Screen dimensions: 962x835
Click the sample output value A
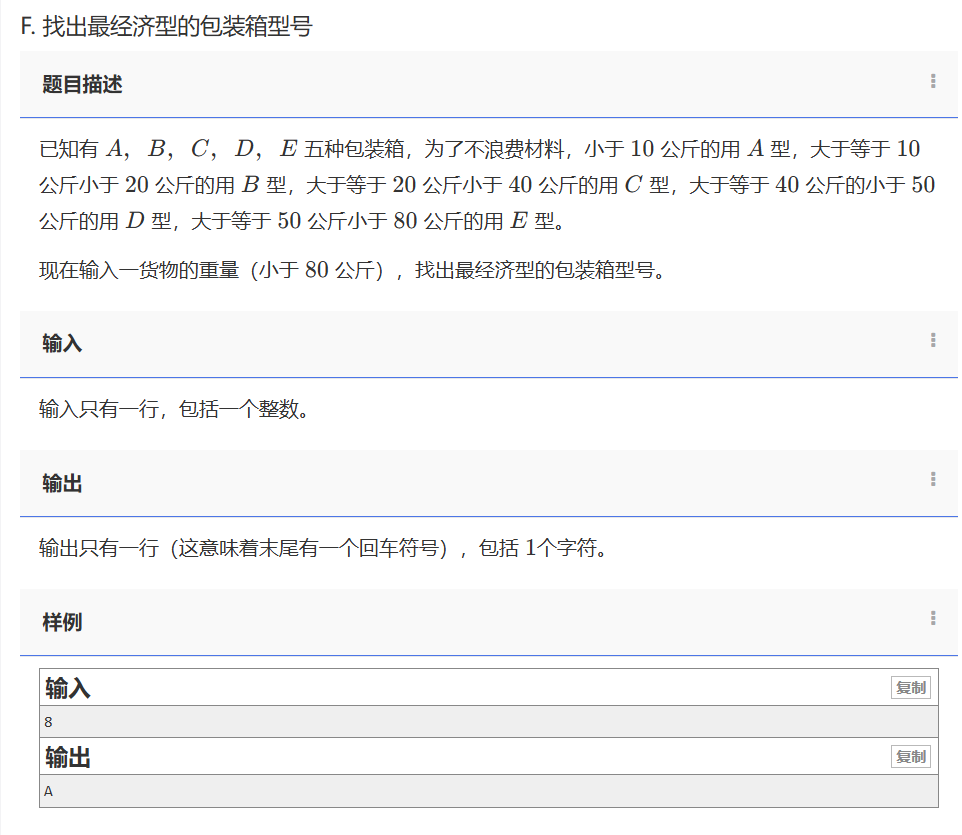point(49,791)
